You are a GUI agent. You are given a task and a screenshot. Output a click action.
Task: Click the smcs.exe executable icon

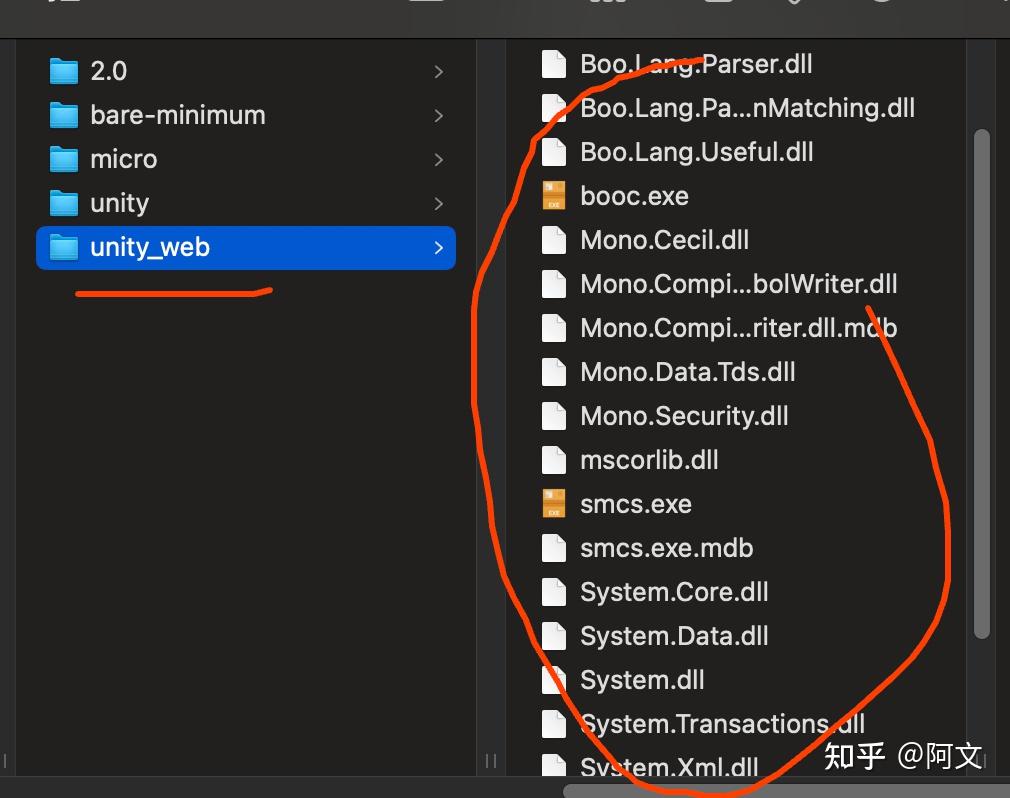[x=554, y=503]
